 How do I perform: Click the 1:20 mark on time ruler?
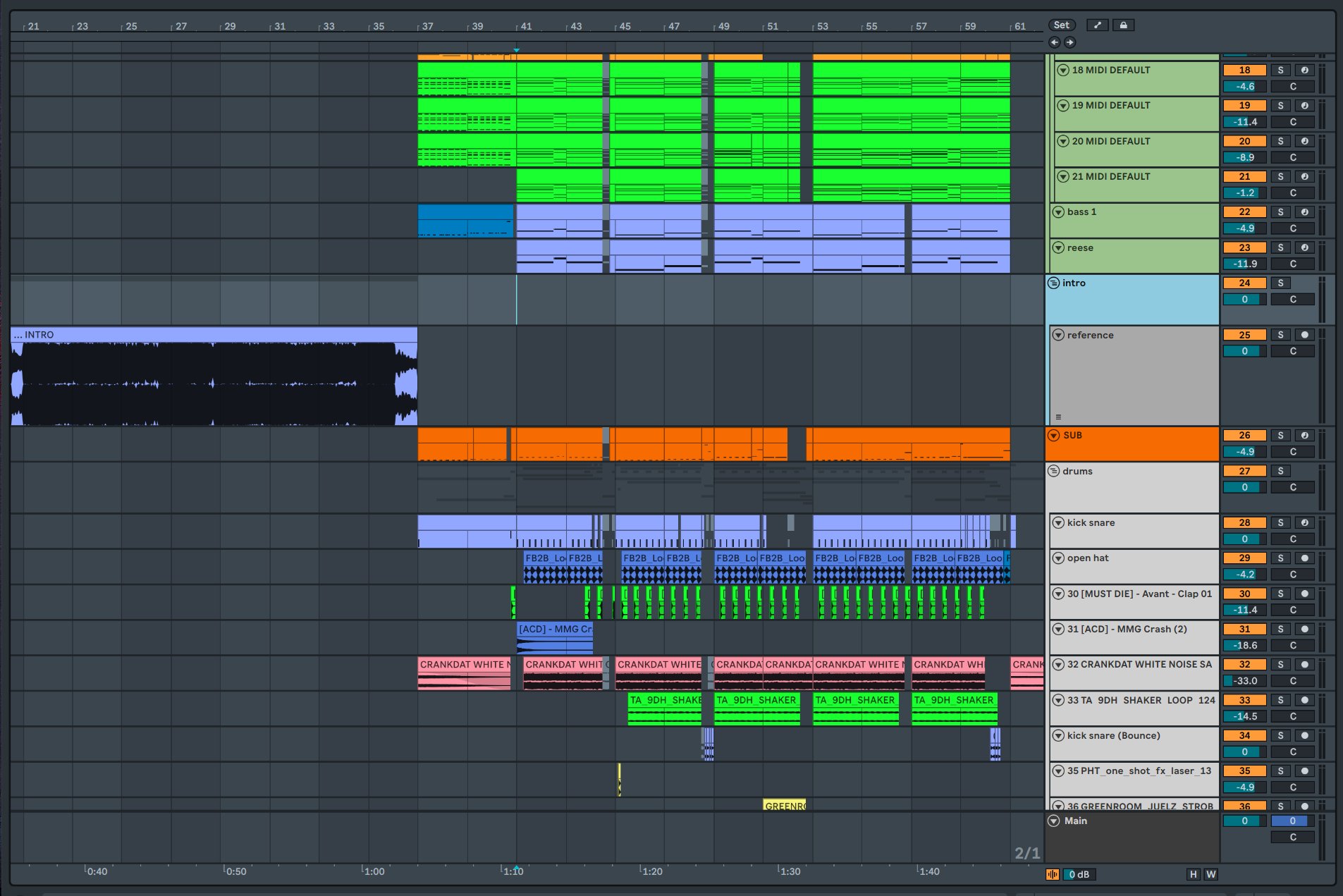[x=650, y=871]
